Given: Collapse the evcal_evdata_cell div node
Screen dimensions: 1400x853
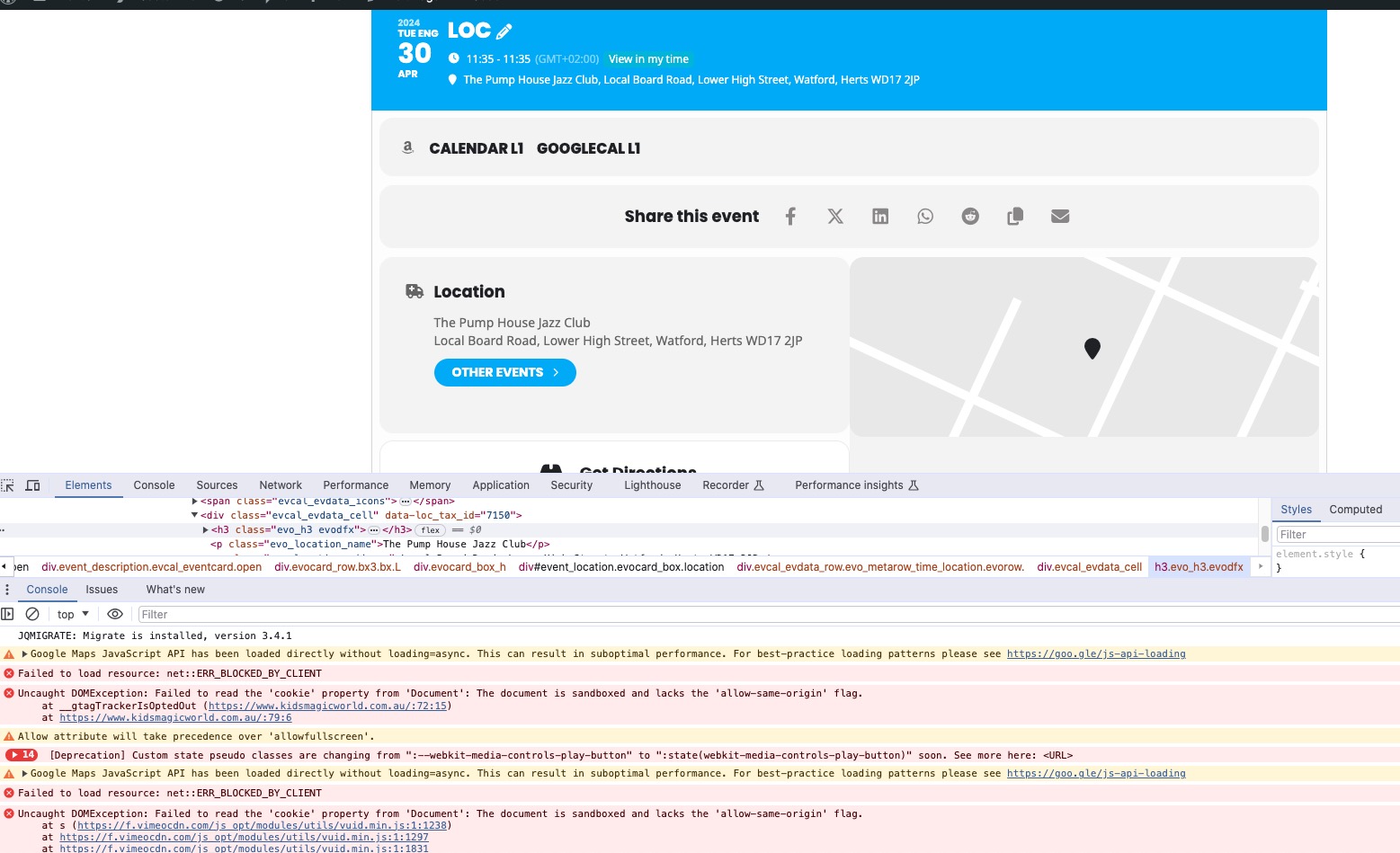Looking at the screenshot, I should (x=194, y=516).
